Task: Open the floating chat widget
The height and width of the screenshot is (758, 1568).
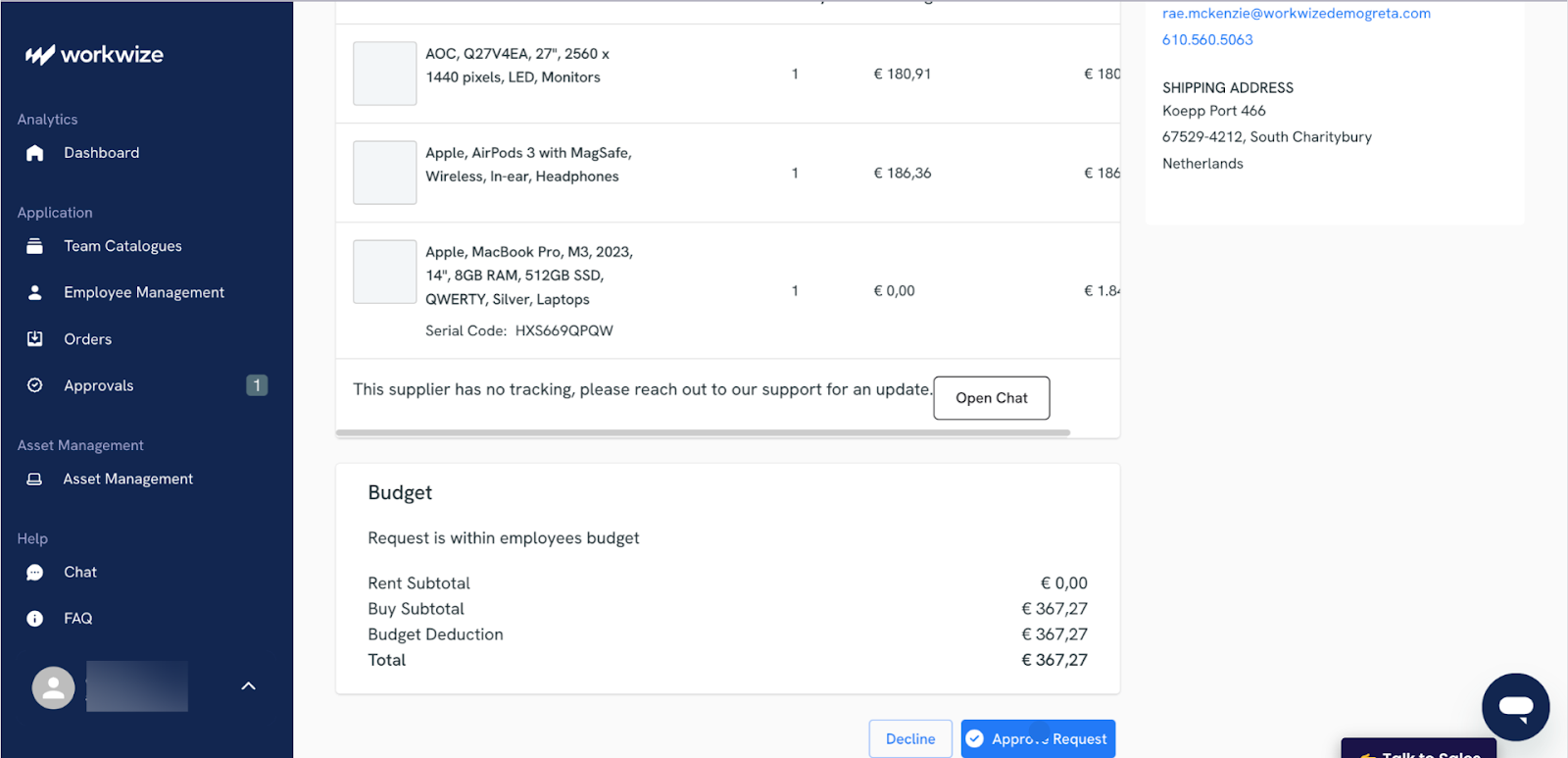Action: coord(1515,706)
